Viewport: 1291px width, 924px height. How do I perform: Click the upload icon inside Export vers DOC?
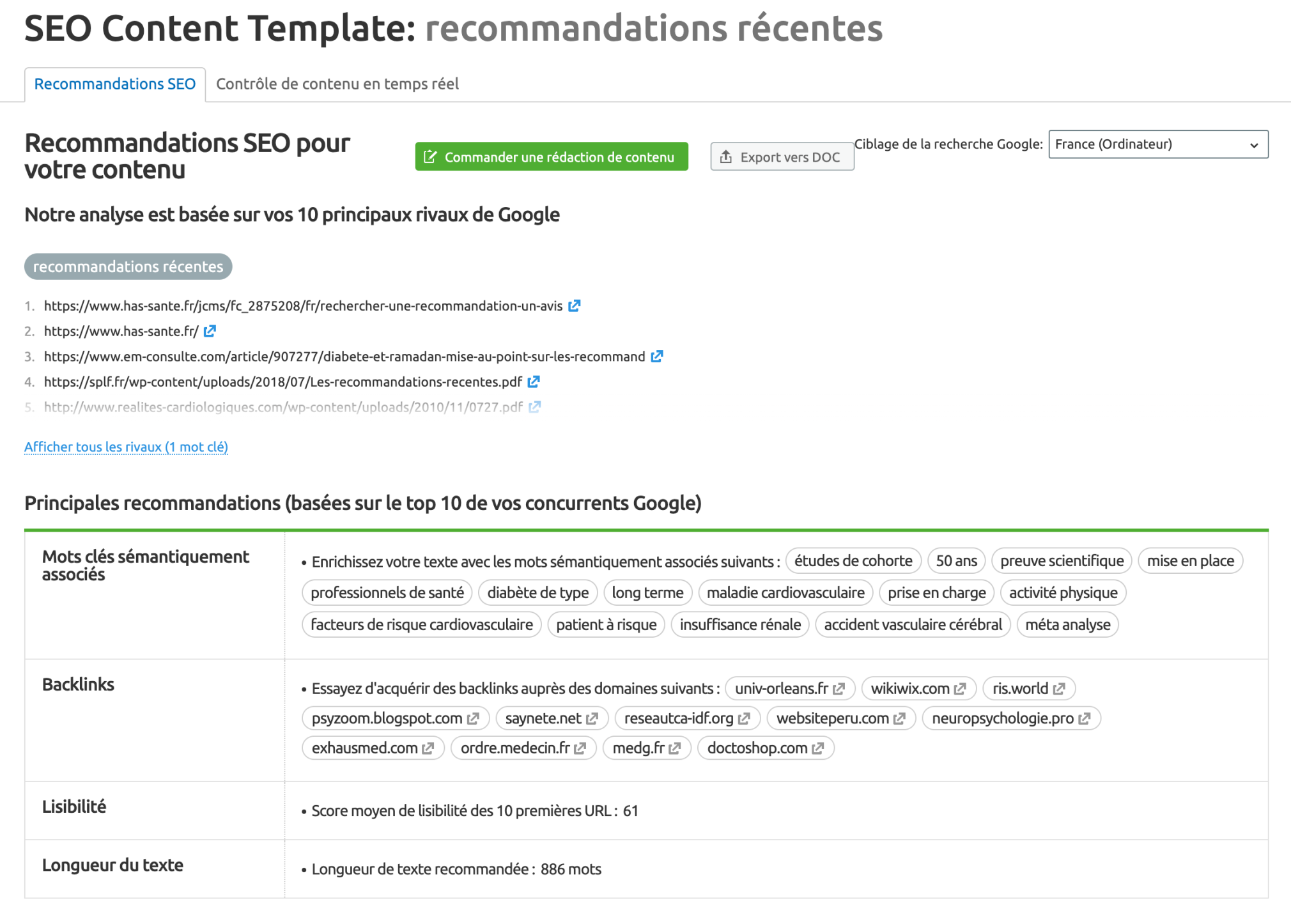click(726, 157)
